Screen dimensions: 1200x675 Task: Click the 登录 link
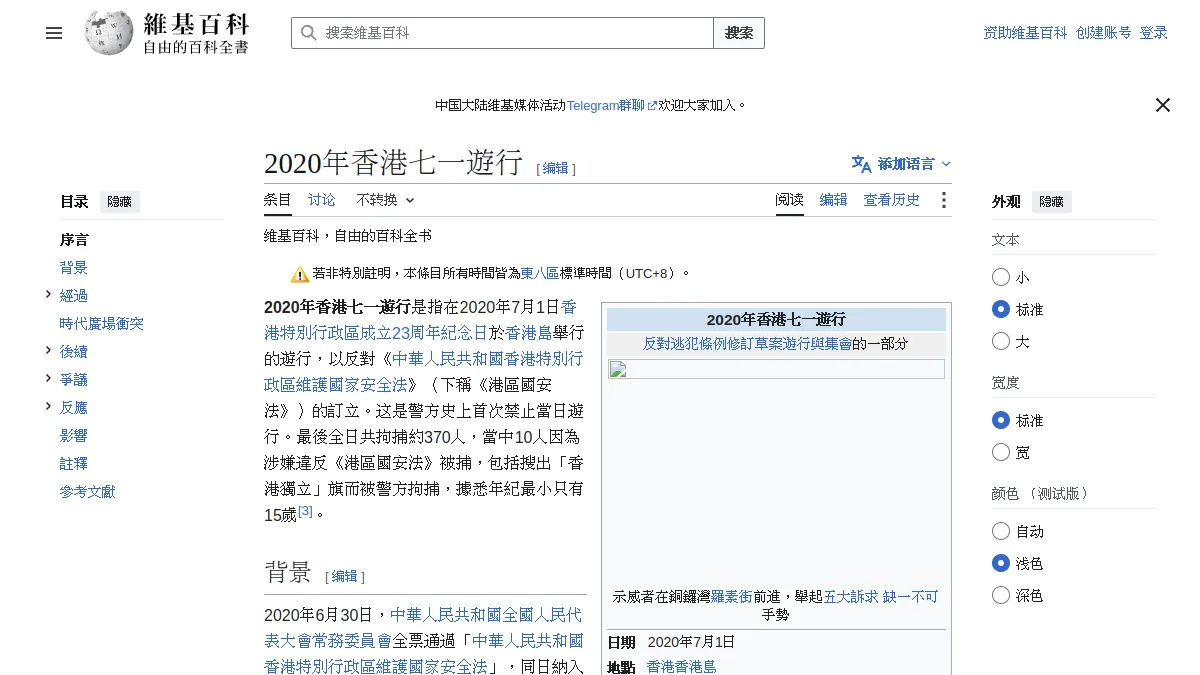click(x=1154, y=33)
